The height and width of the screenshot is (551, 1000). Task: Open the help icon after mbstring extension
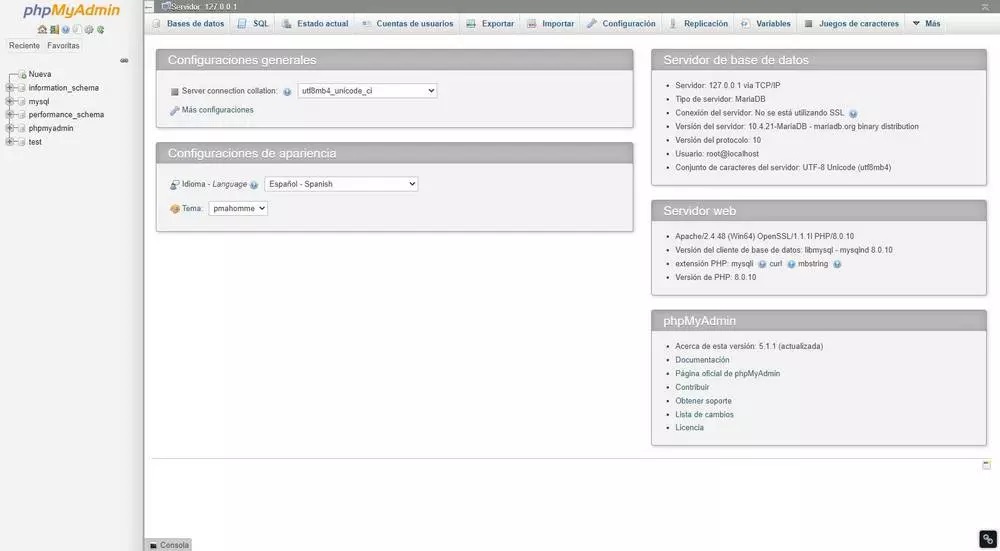837,264
